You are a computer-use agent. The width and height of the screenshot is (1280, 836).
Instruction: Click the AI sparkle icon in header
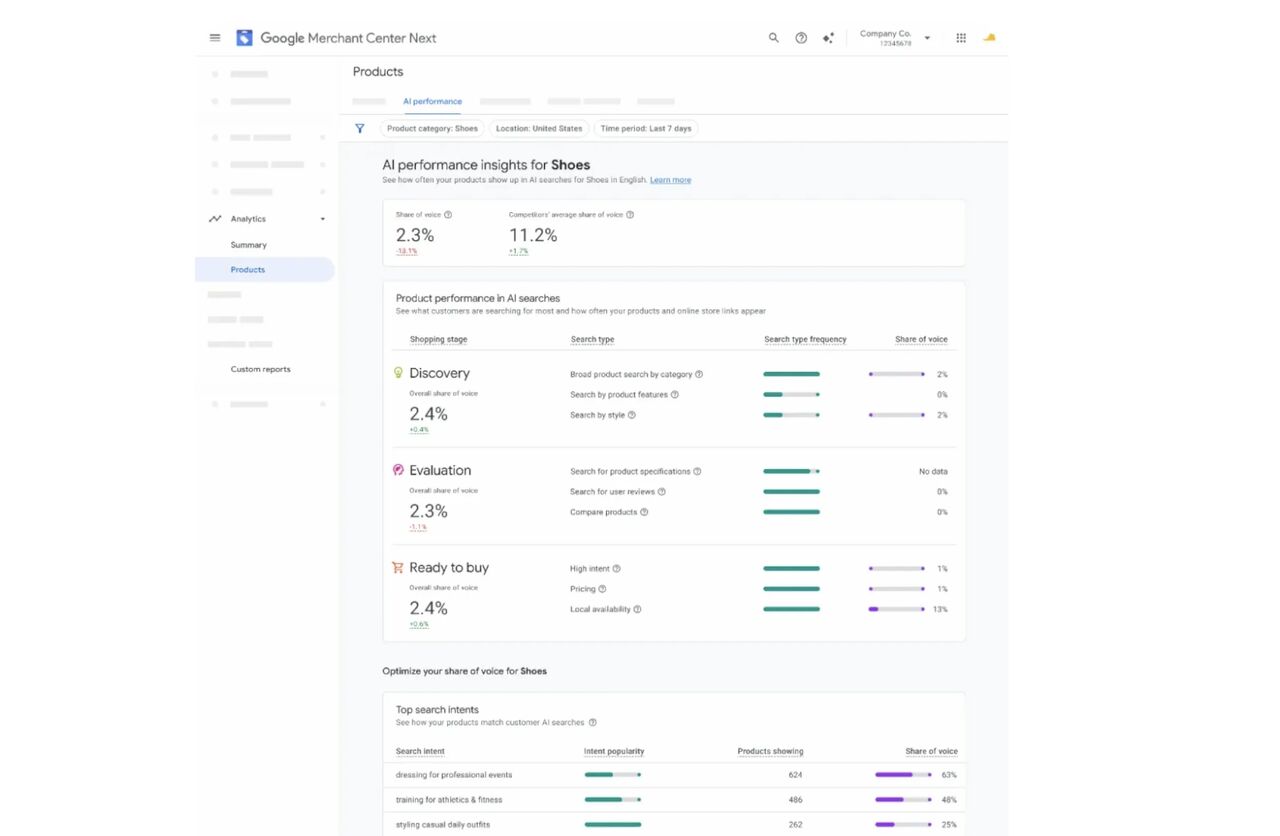828,38
